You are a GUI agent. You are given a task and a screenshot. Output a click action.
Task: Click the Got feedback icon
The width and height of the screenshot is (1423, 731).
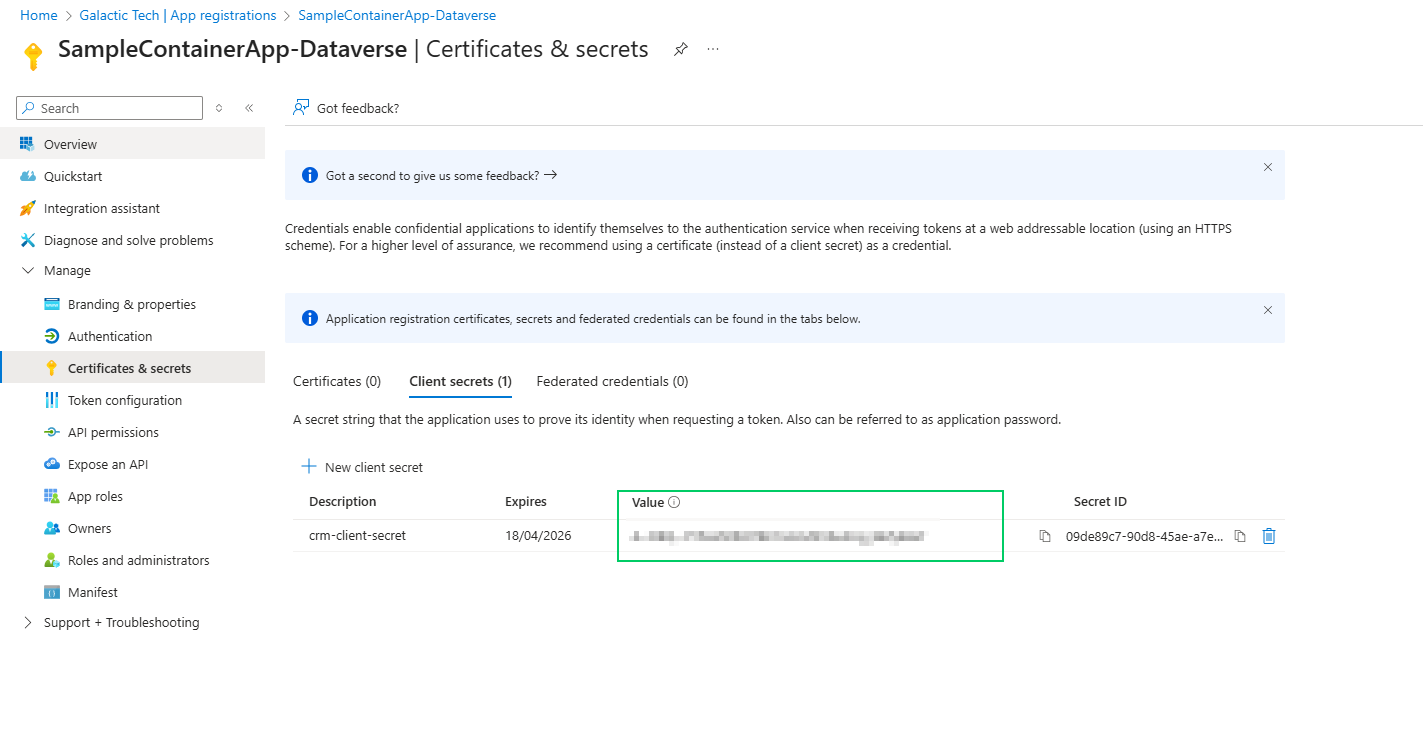pos(300,108)
